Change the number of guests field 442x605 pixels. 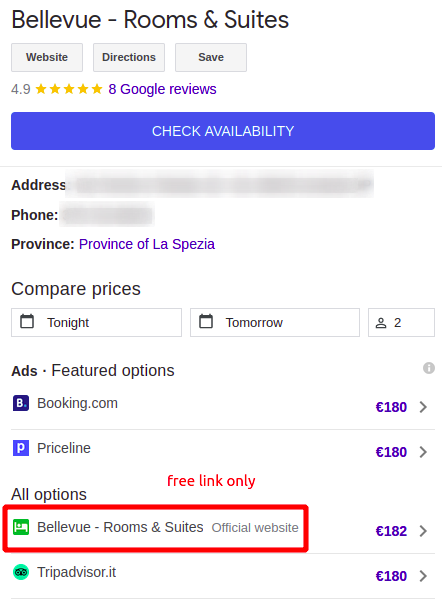(x=402, y=322)
